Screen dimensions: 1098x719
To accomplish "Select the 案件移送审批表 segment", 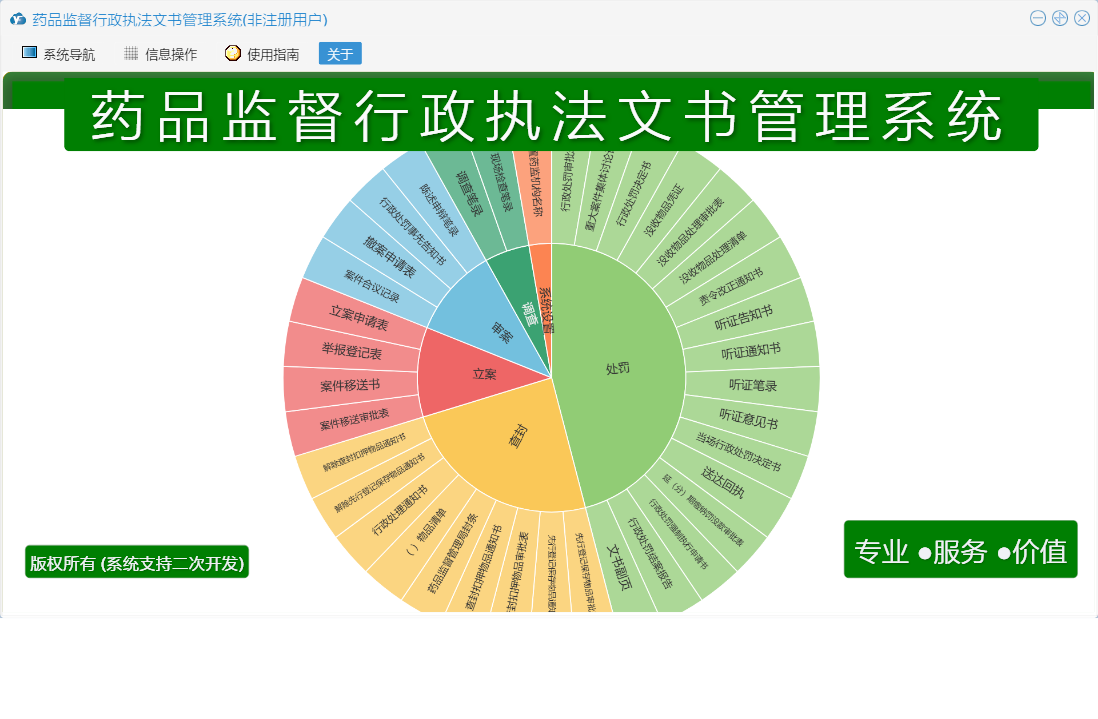I will (x=354, y=419).
